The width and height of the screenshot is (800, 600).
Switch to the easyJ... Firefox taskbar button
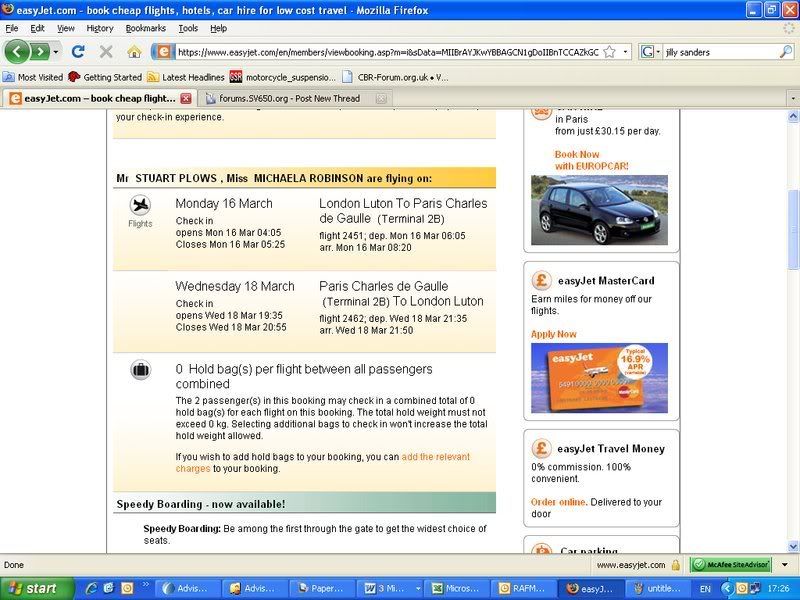pos(592,589)
